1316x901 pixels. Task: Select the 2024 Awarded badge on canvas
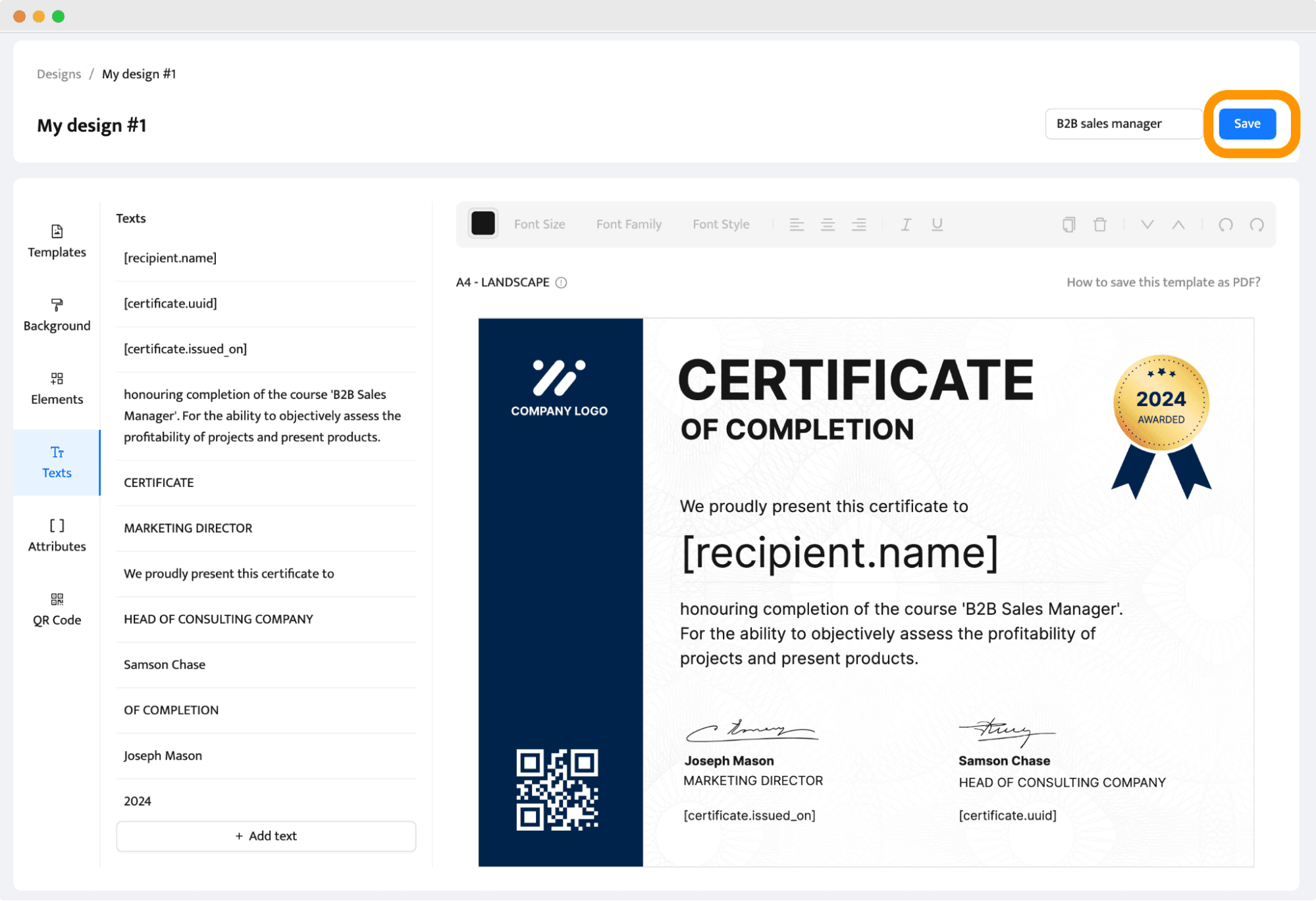[1161, 426]
